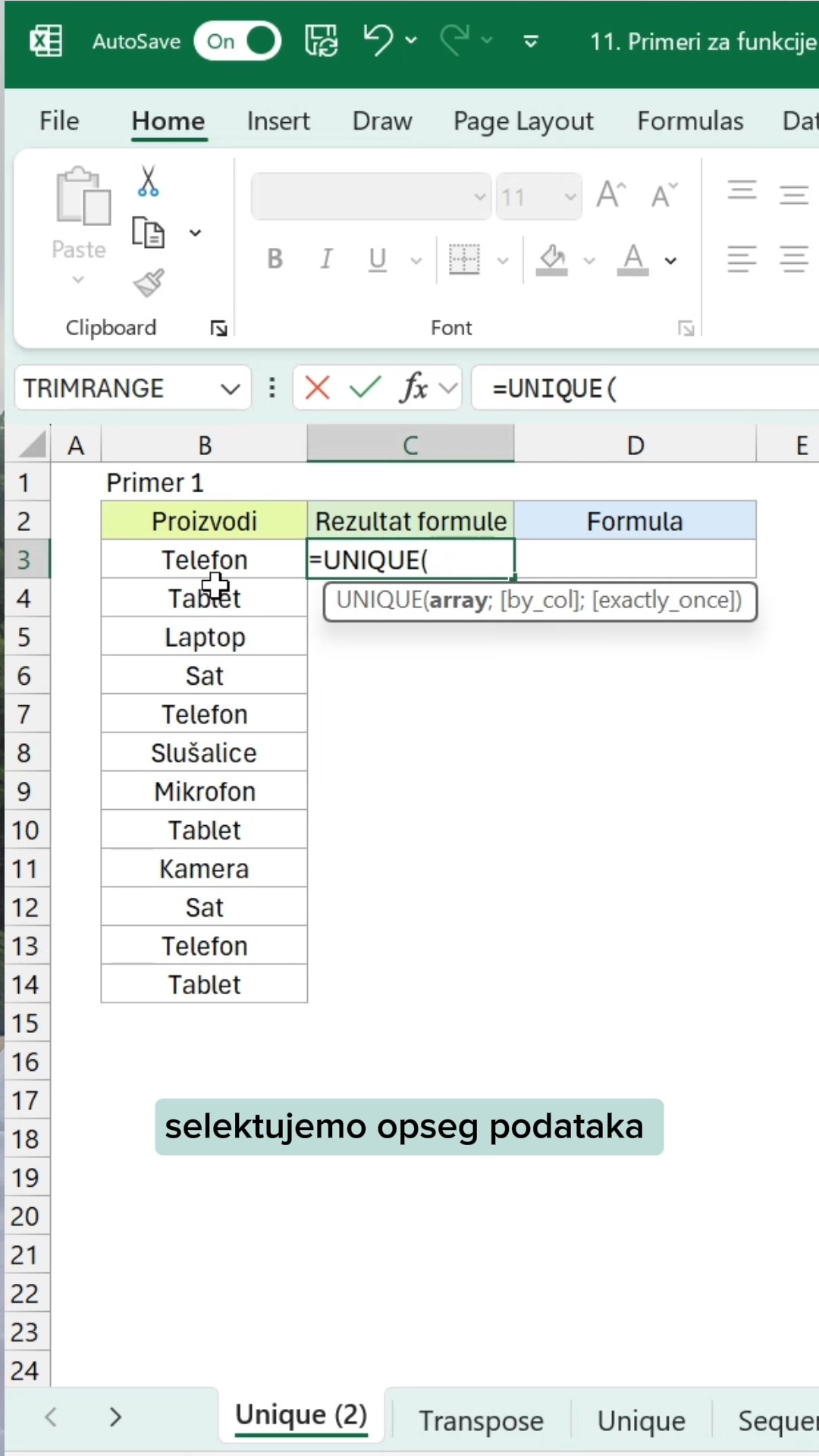Switch to the Unique sheet tab

click(641, 1420)
